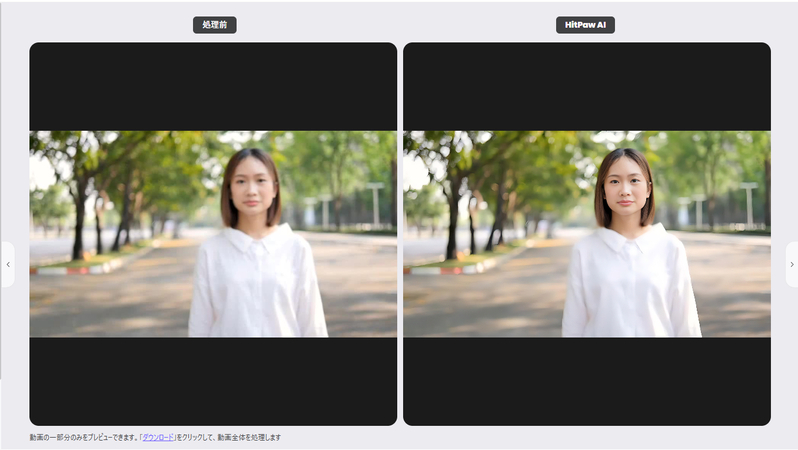
Task: Select the HitPaw AI label tag
Action: pyautogui.click(x=585, y=25)
